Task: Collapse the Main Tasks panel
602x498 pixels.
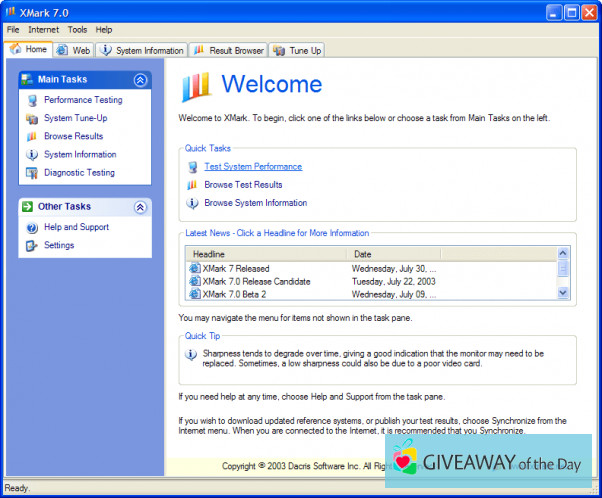Action: [140, 79]
